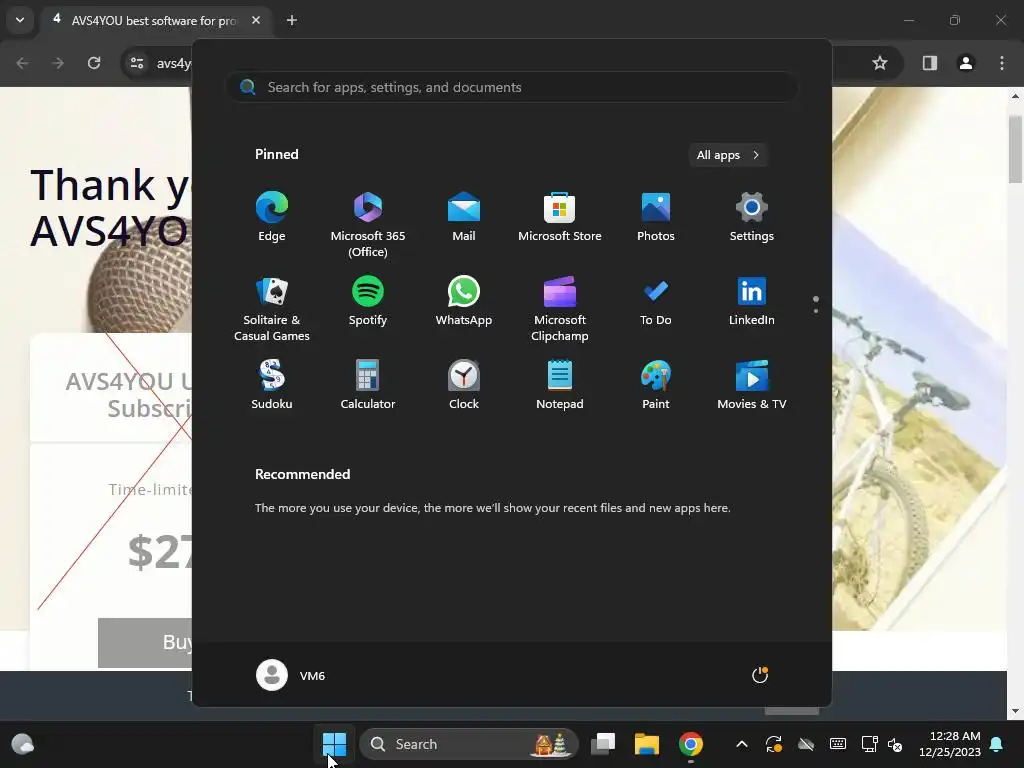The image size is (1024, 768).
Task: Open the clock and date flyout
Action: (x=950, y=744)
